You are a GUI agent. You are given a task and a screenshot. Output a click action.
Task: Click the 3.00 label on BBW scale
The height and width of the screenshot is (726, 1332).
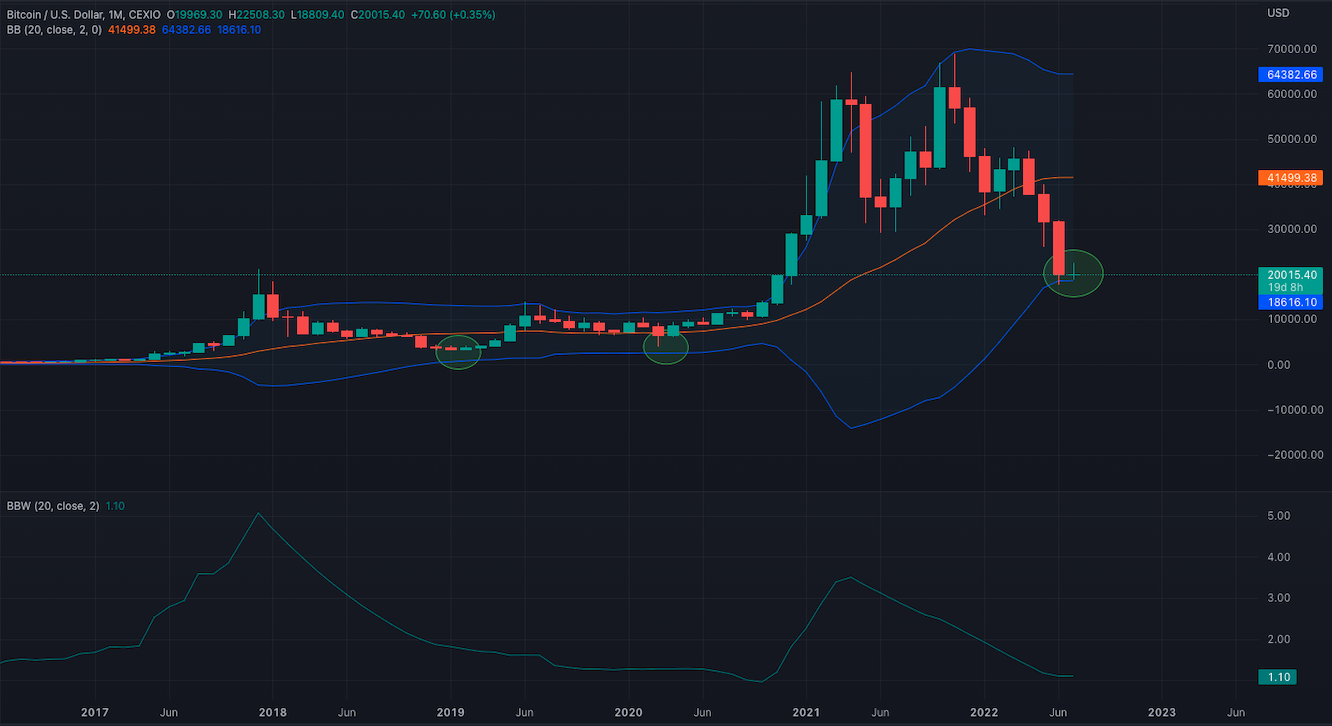click(x=1277, y=598)
